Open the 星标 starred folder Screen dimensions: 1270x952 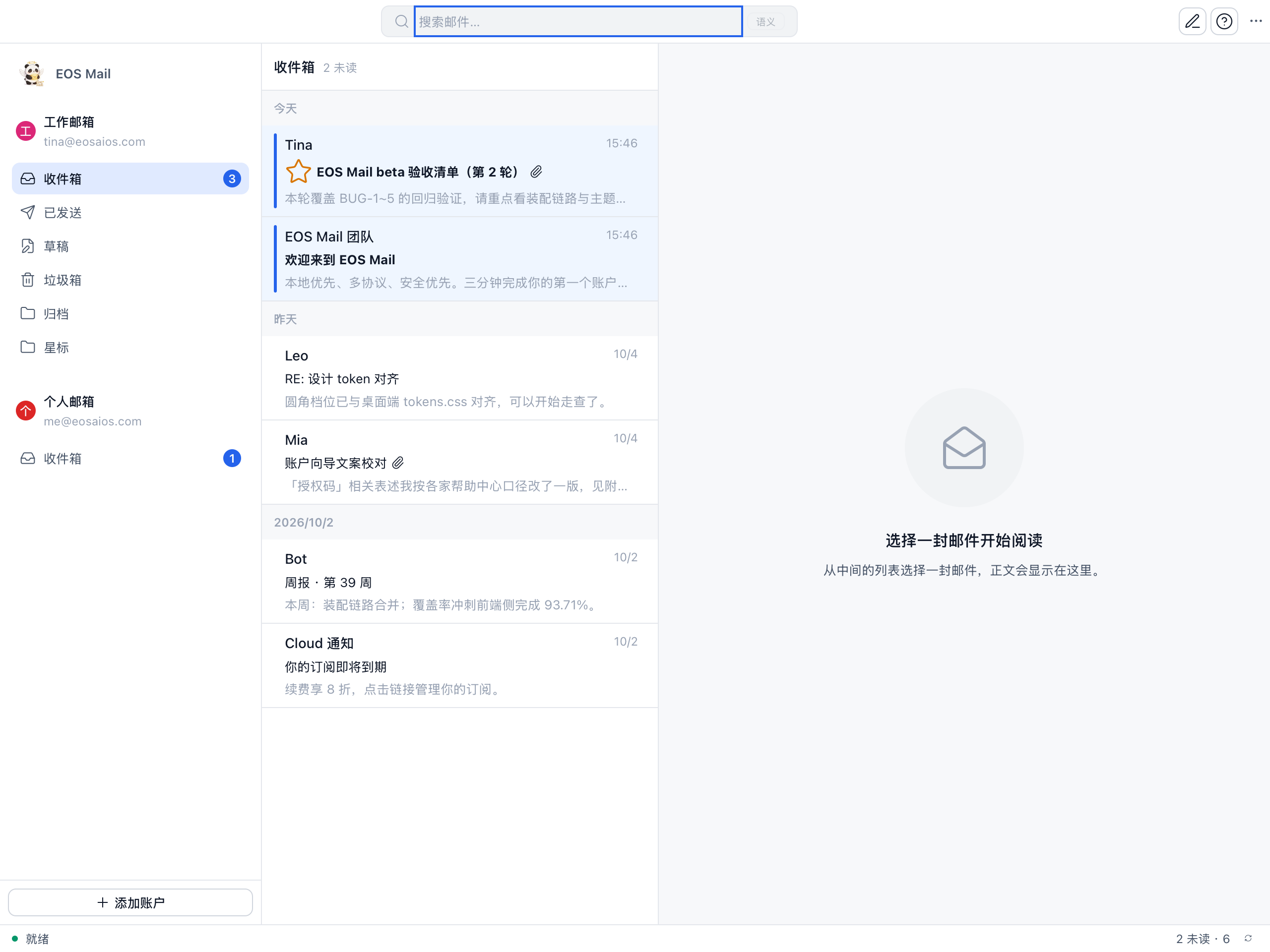(130, 347)
